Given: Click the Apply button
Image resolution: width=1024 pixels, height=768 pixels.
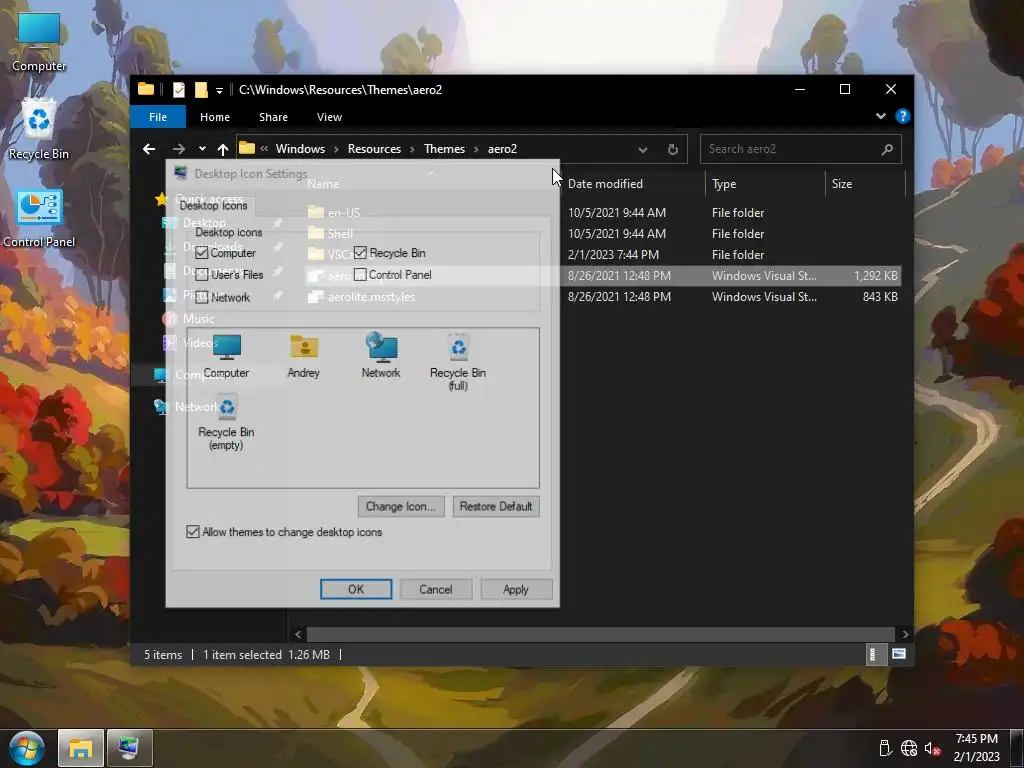Looking at the screenshot, I should pos(516,589).
